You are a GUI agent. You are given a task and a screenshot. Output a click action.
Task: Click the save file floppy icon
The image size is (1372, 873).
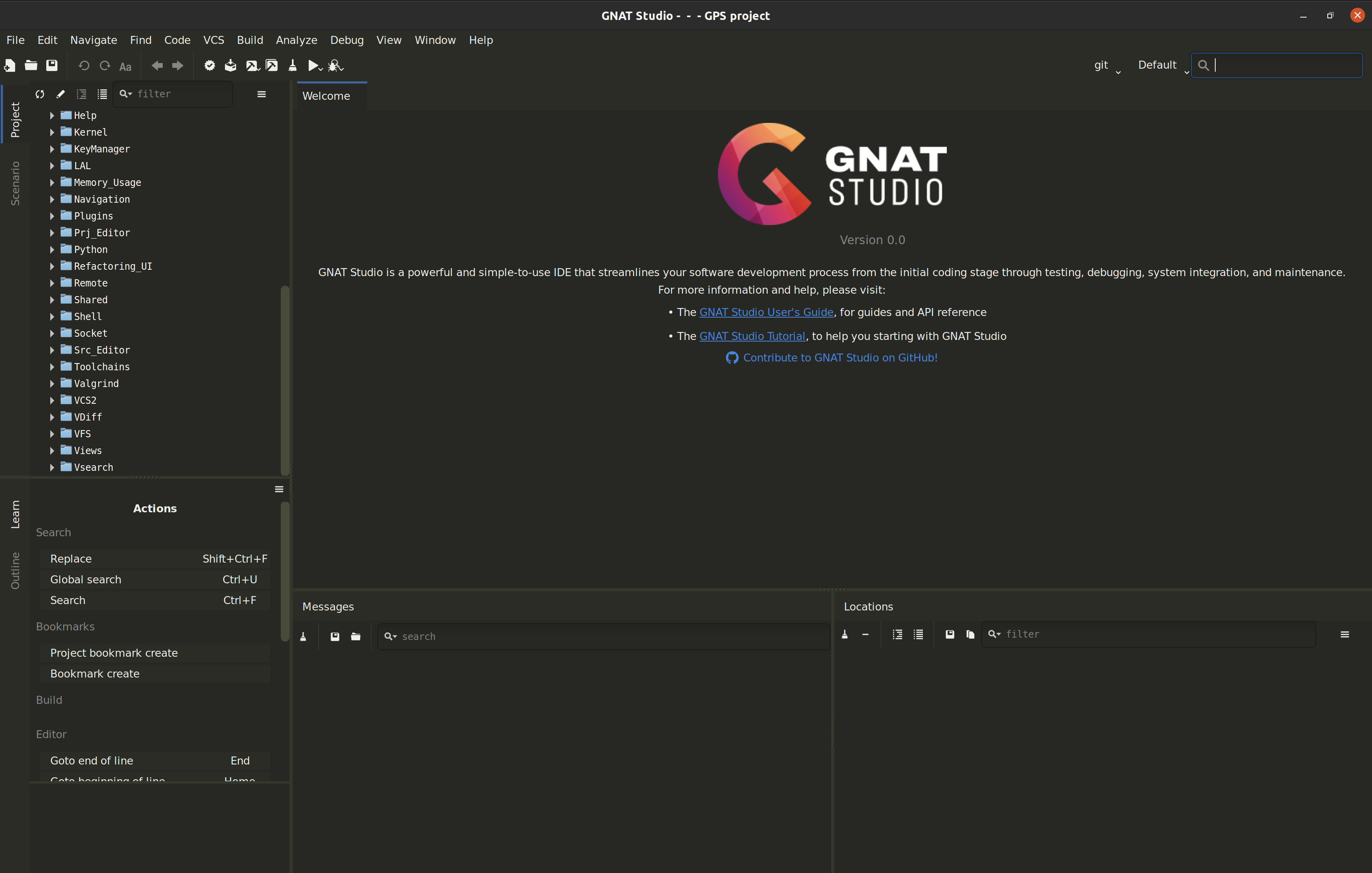tap(52, 65)
